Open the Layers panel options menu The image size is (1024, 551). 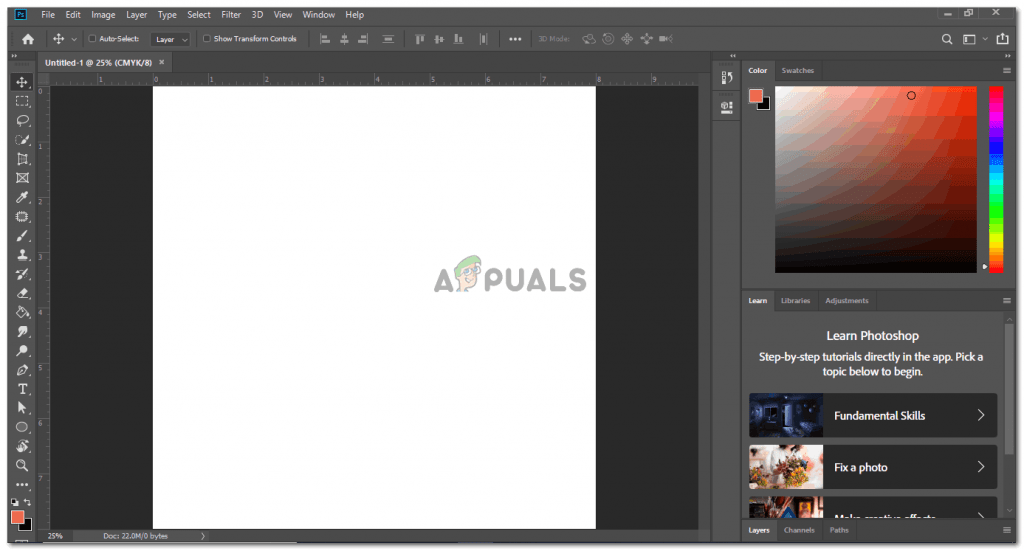point(1006,530)
